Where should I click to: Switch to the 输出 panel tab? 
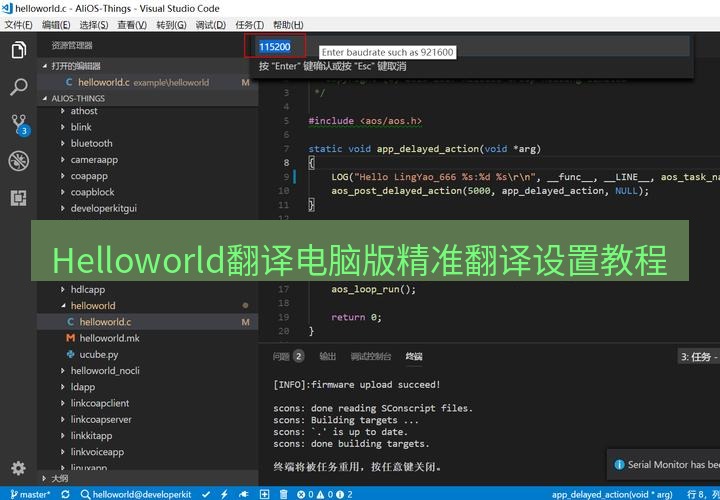pos(327,356)
